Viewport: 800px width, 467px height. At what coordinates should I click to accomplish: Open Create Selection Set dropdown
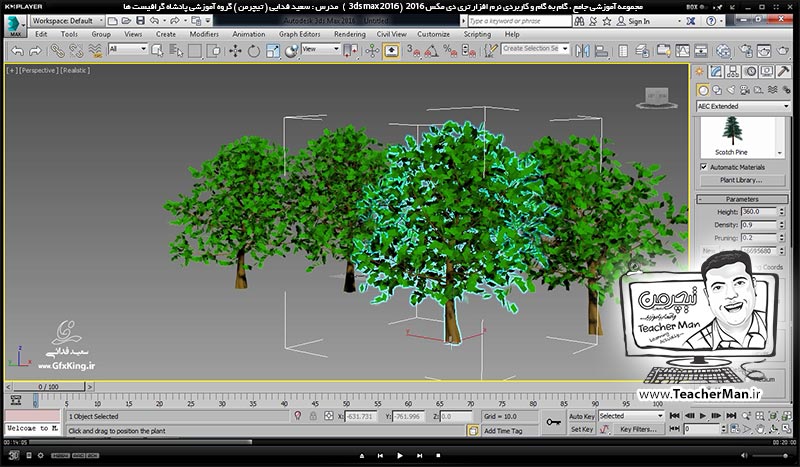coord(535,48)
